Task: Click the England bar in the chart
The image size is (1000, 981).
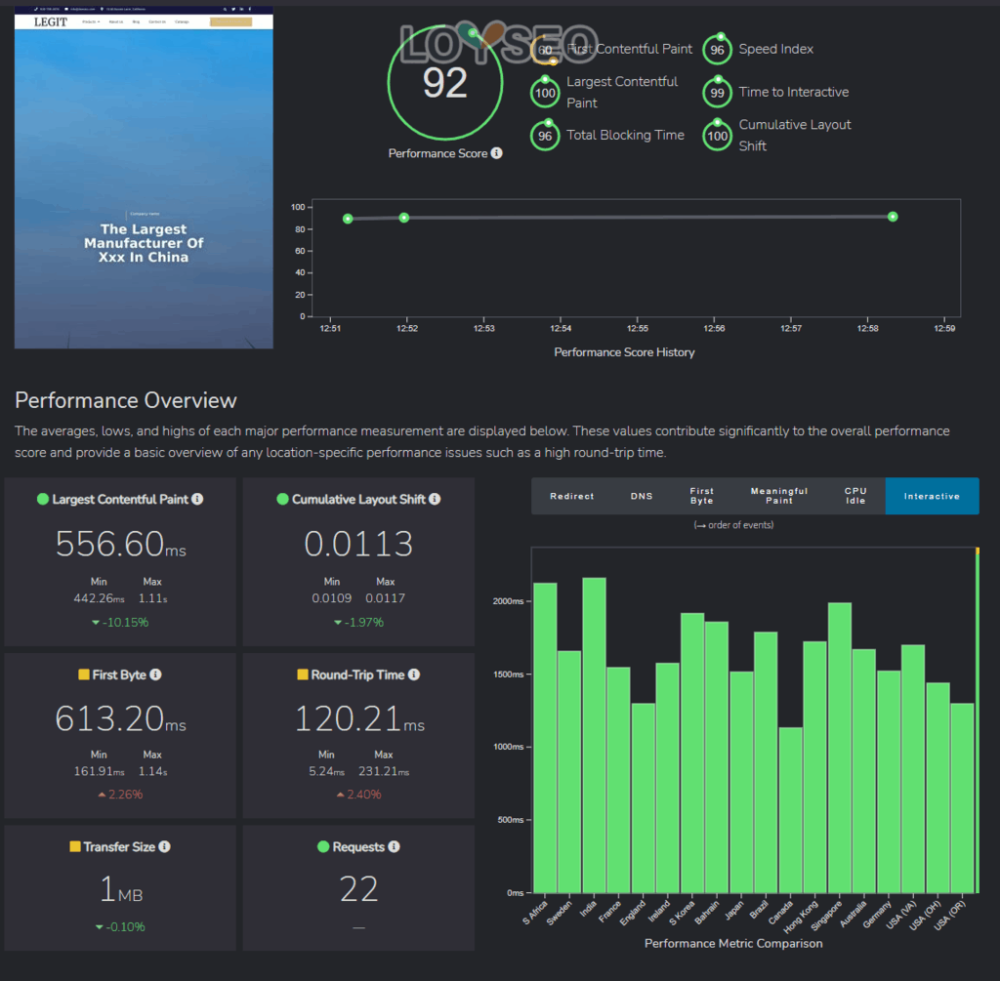Action: click(643, 798)
